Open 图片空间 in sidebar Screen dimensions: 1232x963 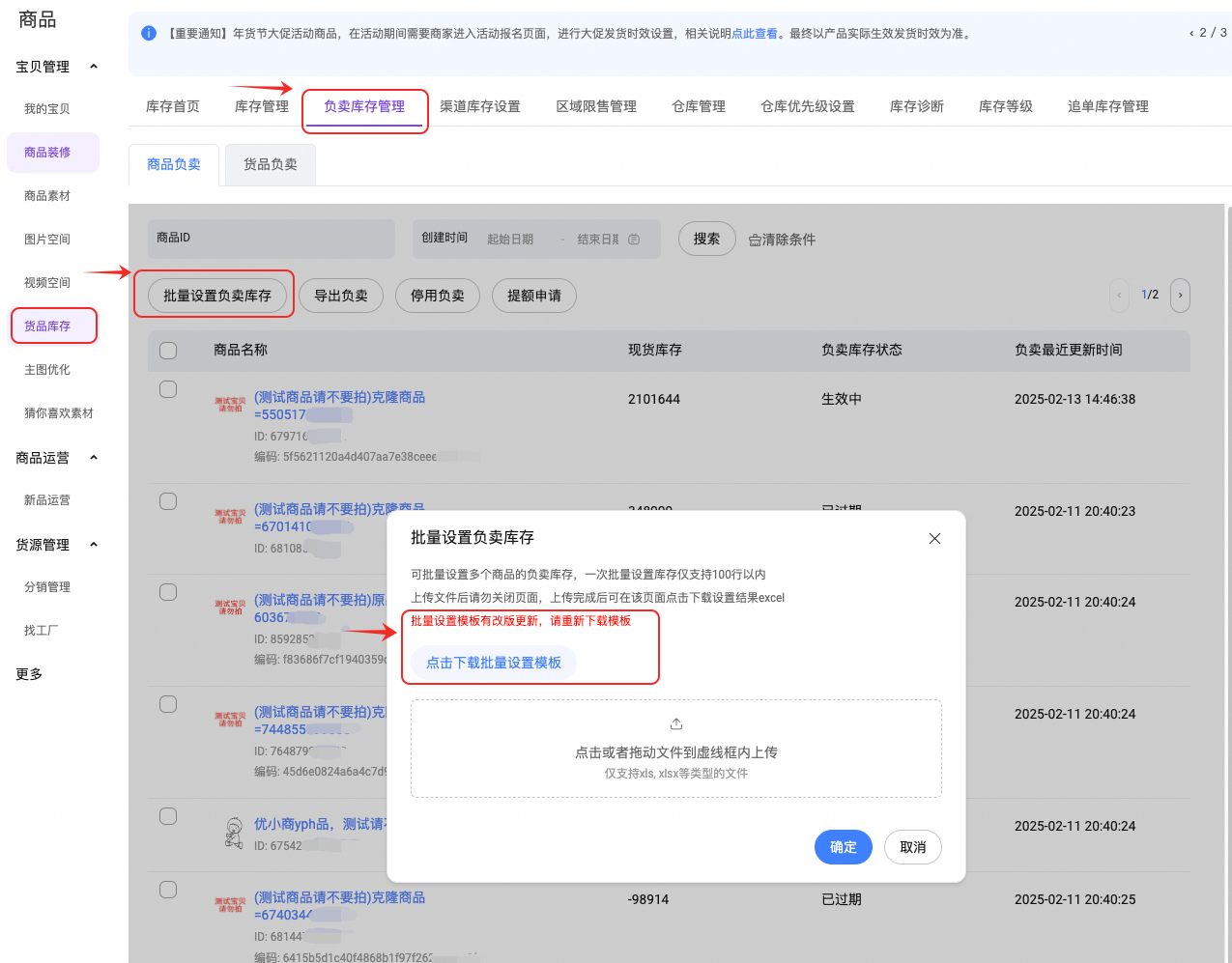(47, 240)
